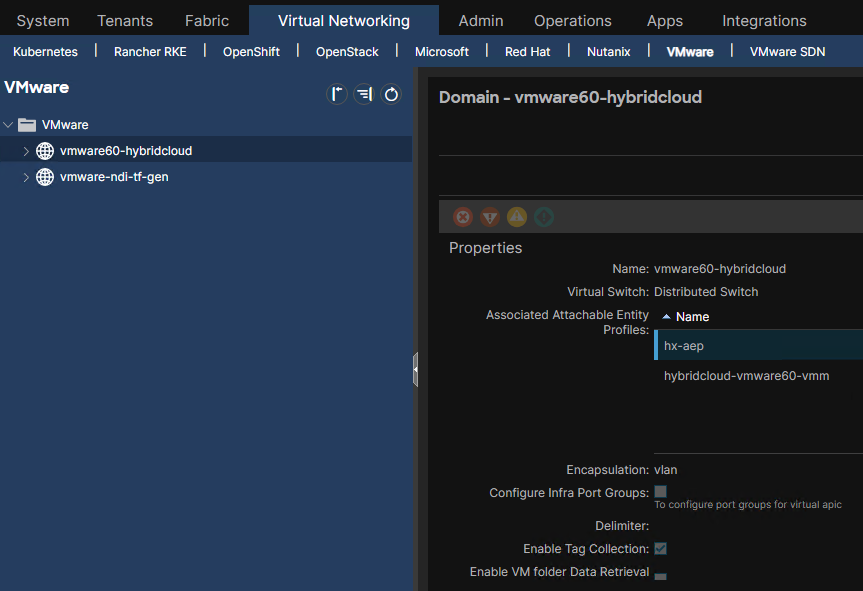Select the hx-aep profile row
This screenshot has height=591, width=863.
758,346
